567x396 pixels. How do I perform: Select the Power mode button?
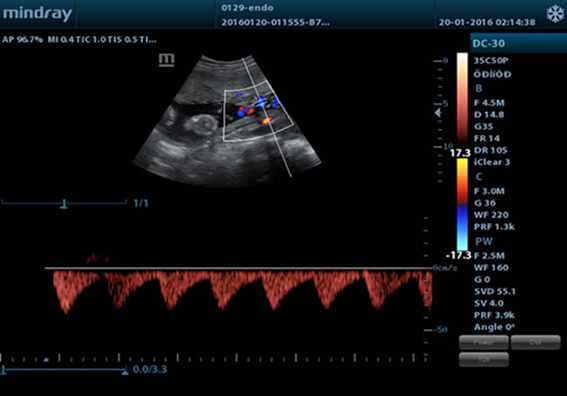click(484, 342)
